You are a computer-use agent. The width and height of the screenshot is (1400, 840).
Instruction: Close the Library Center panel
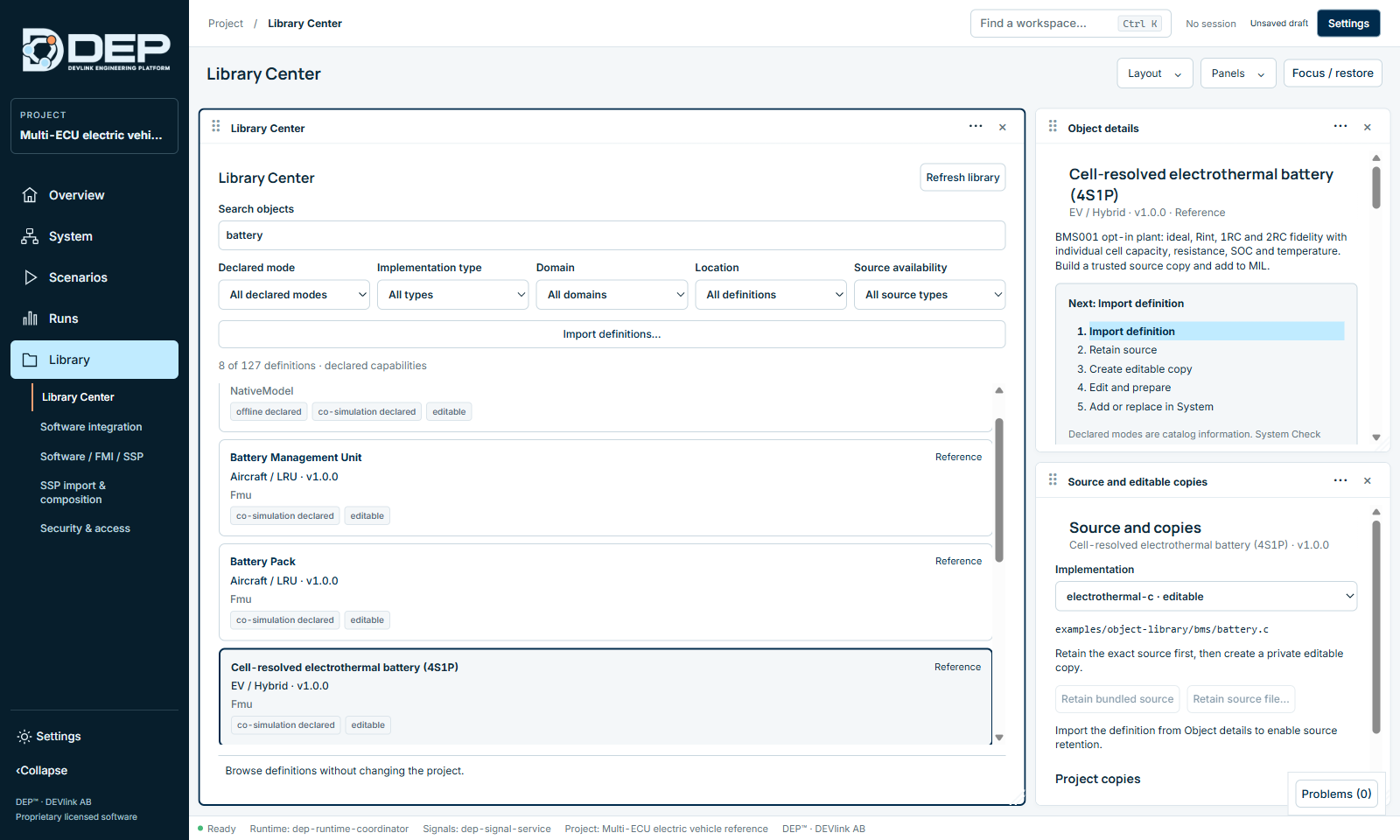click(1003, 128)
